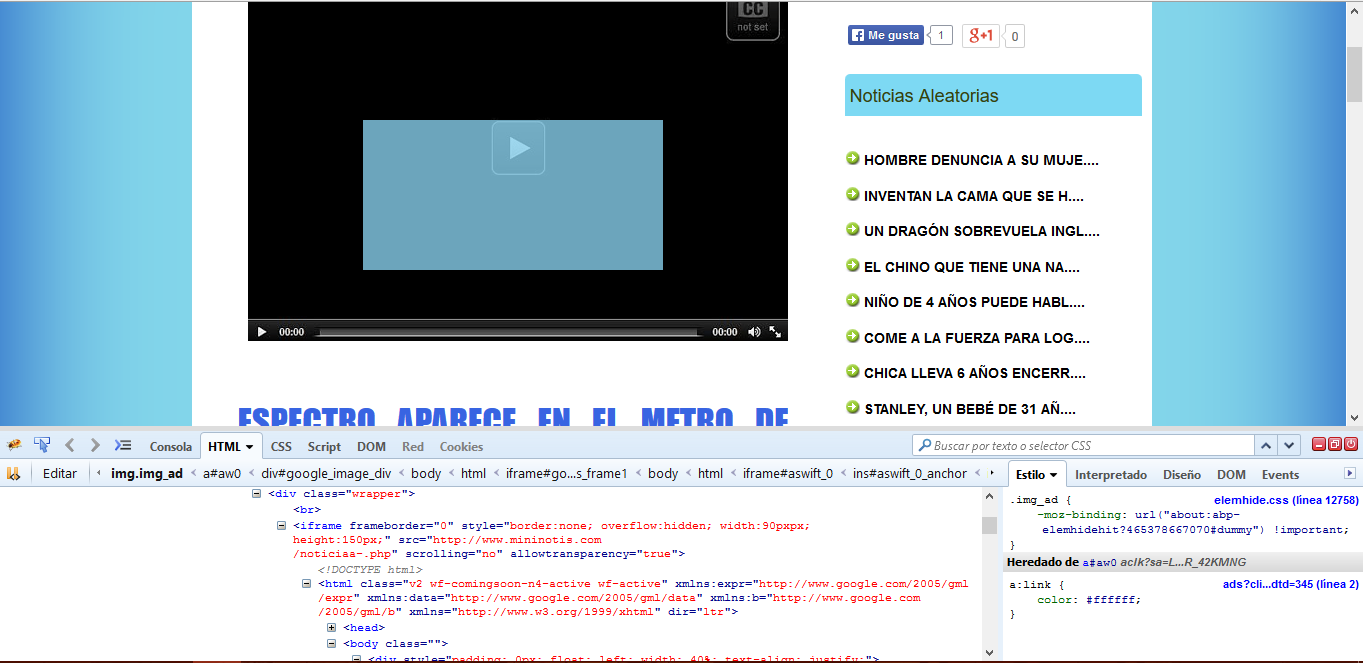Viewport: 1363px width, 663px height.
Task: Open the DOM side panel tab
Action: click(1231, 475)
